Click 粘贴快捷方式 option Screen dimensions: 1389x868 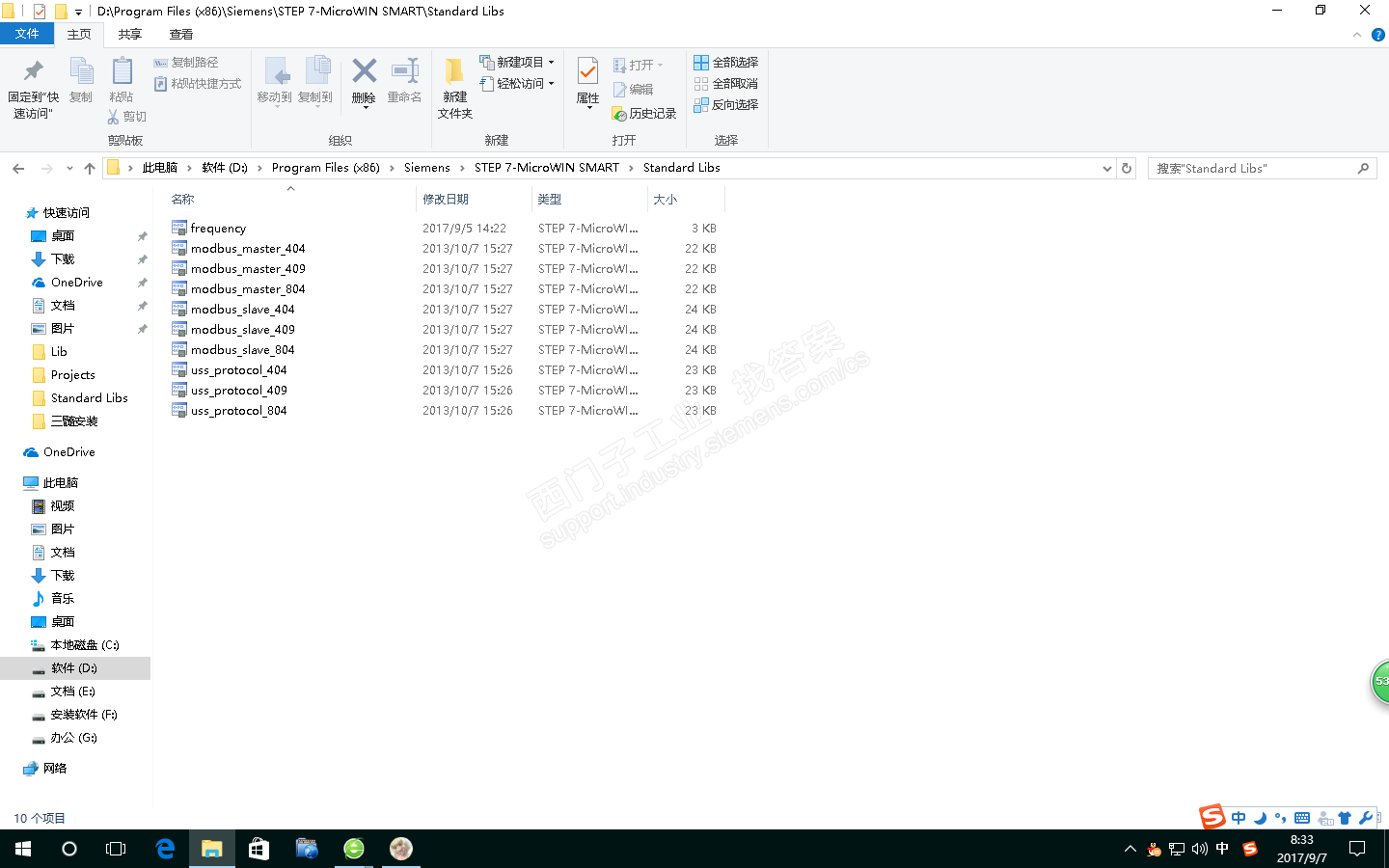[198, 84]
